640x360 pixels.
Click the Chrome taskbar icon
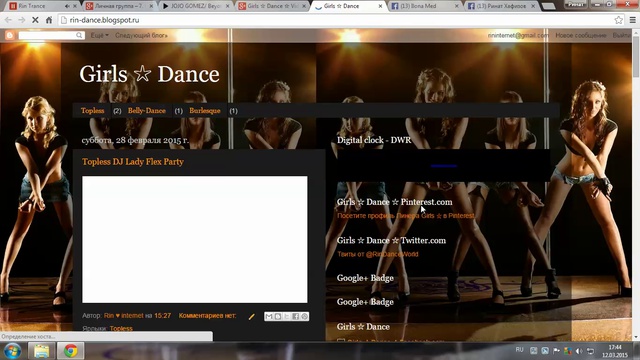pyautogui.click(x=71, y=351)
